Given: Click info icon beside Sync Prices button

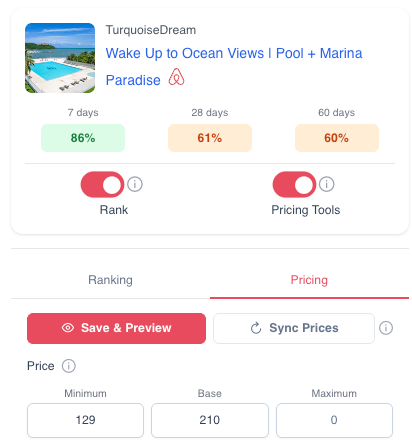Looking at the screenshot, I should 386,328.
